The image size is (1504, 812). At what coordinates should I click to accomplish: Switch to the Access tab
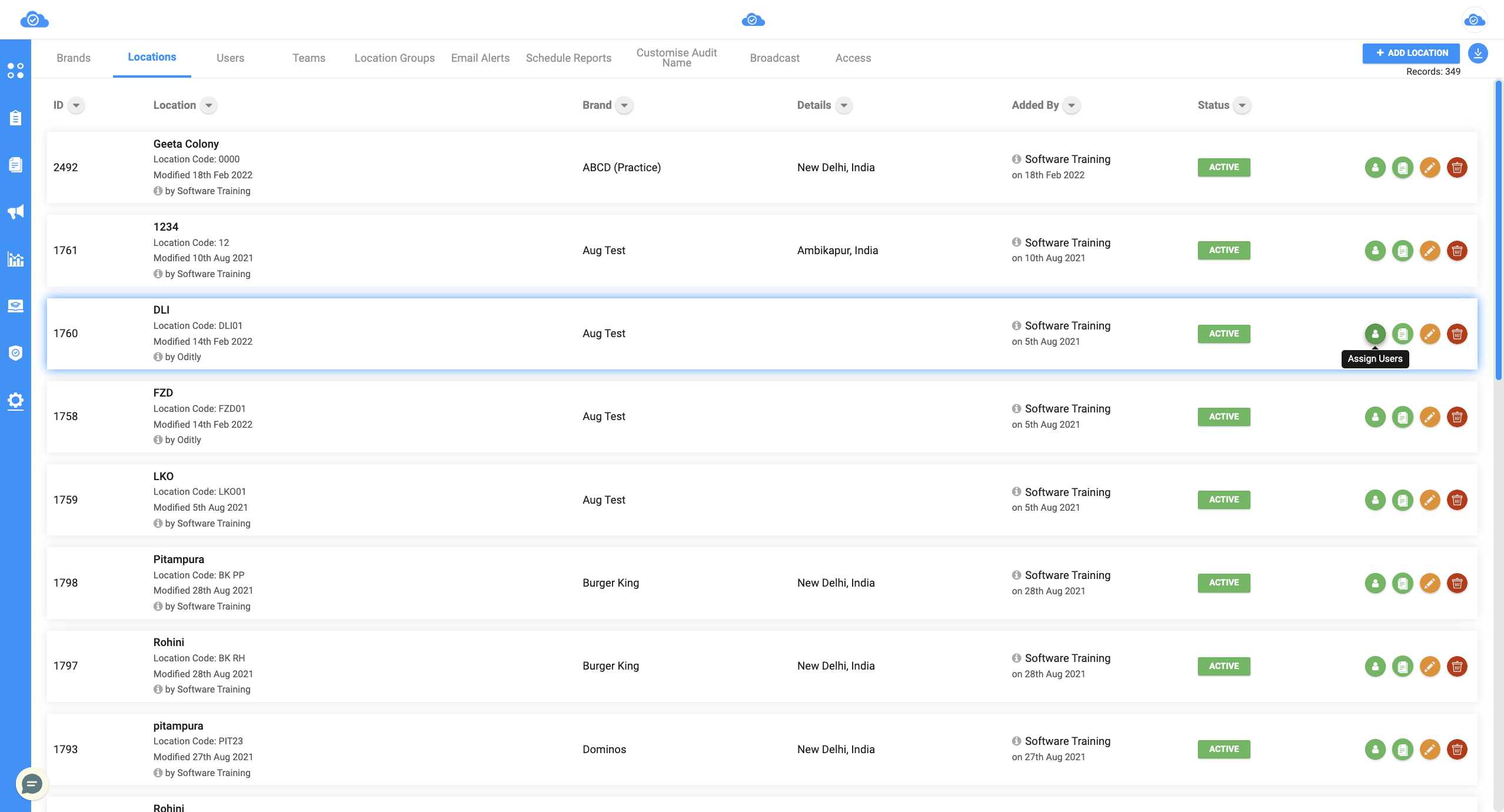[x=853, y=58]
